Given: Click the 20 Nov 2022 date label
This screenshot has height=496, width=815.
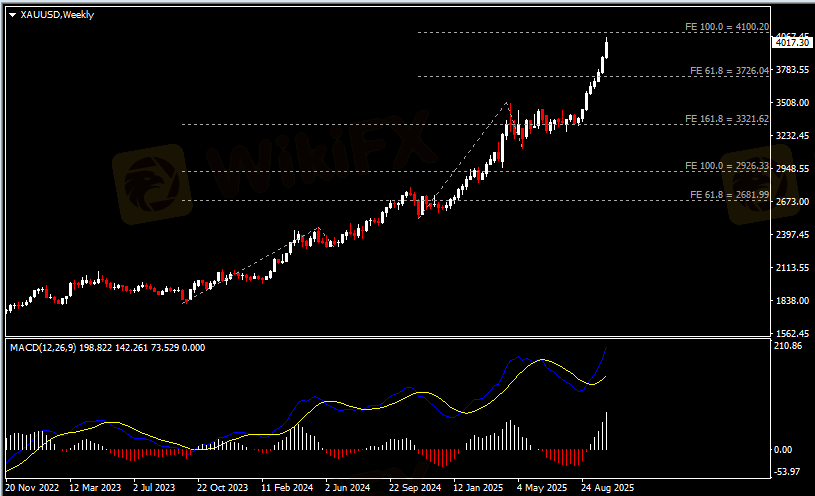Looking at the screenshot, I should [x=33, y=488].
